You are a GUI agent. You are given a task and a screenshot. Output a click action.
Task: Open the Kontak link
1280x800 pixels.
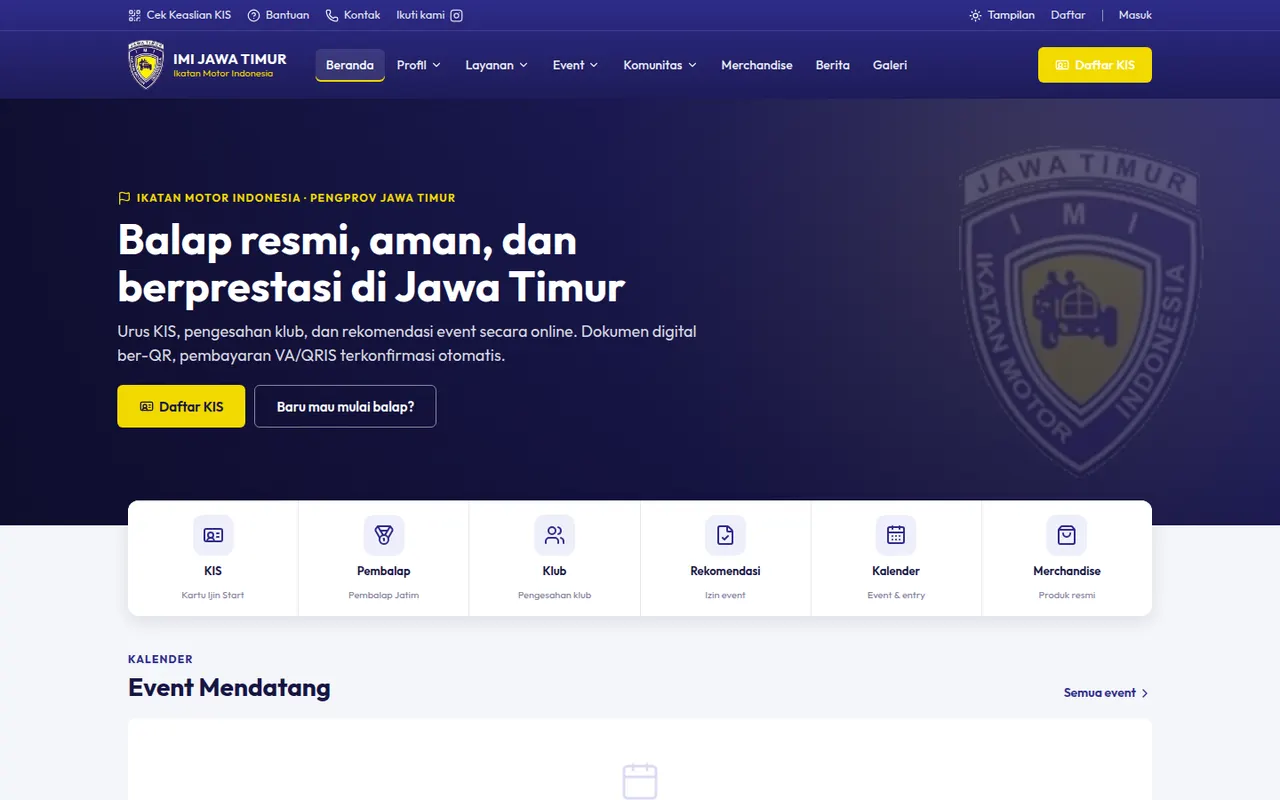353,15
